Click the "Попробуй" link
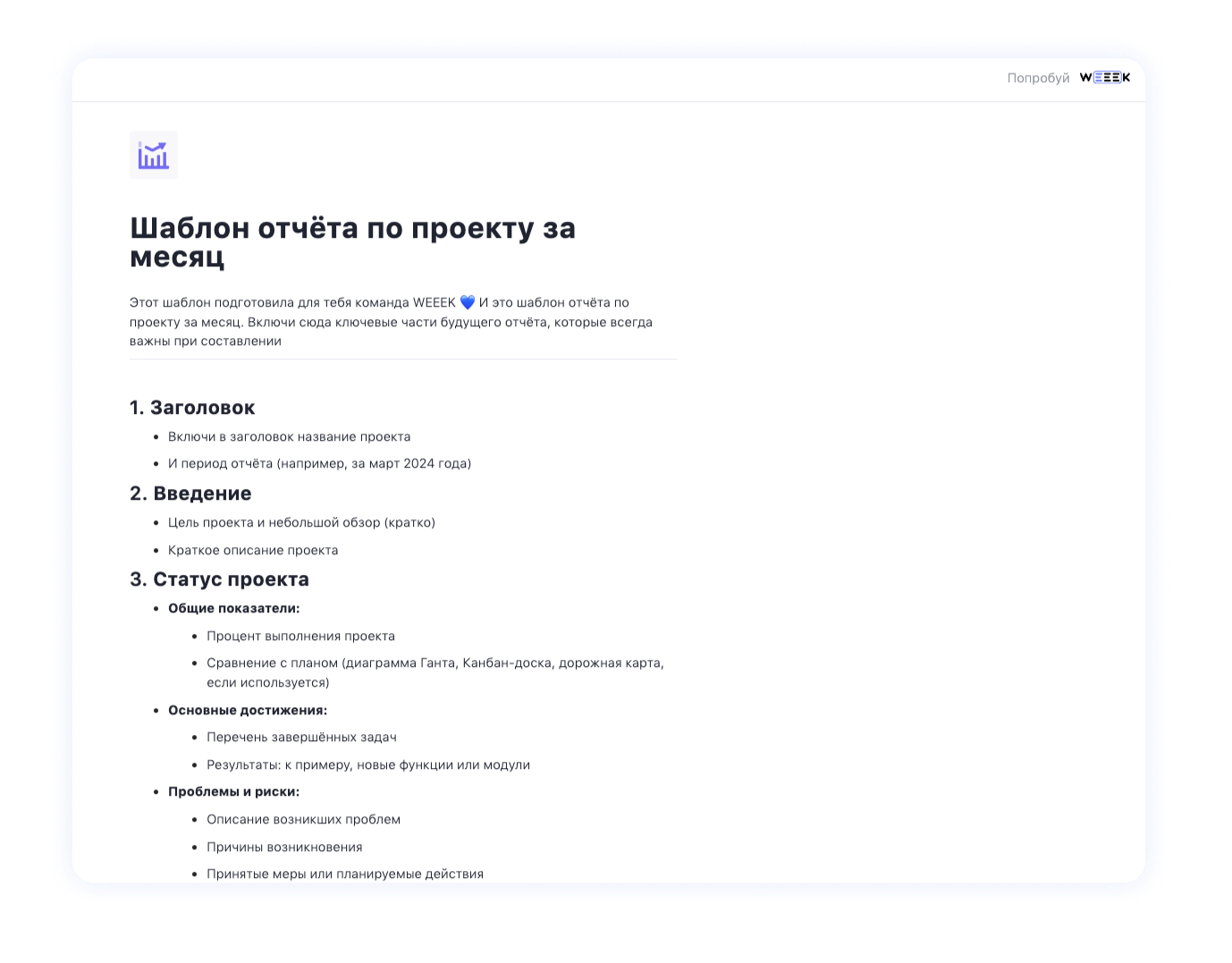The image size is (1232, 963). pos(1038,78)
